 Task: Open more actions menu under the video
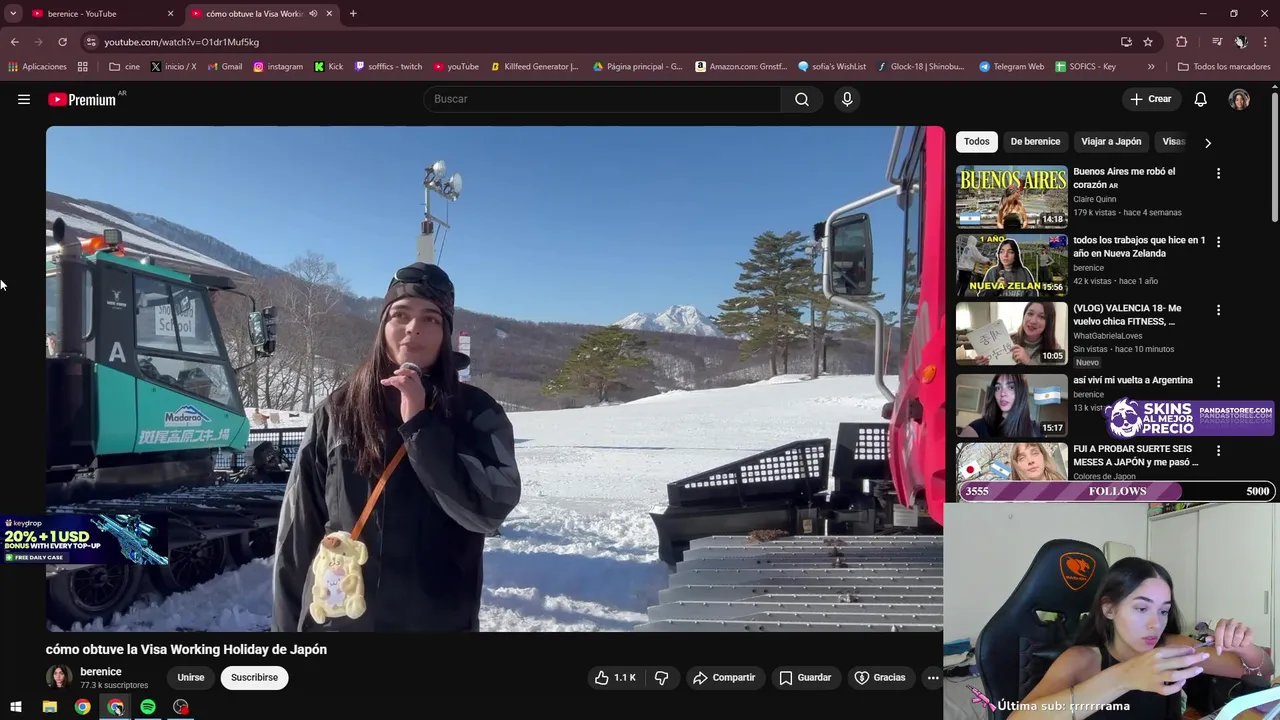pyautogui.click(x=933, y=678)
